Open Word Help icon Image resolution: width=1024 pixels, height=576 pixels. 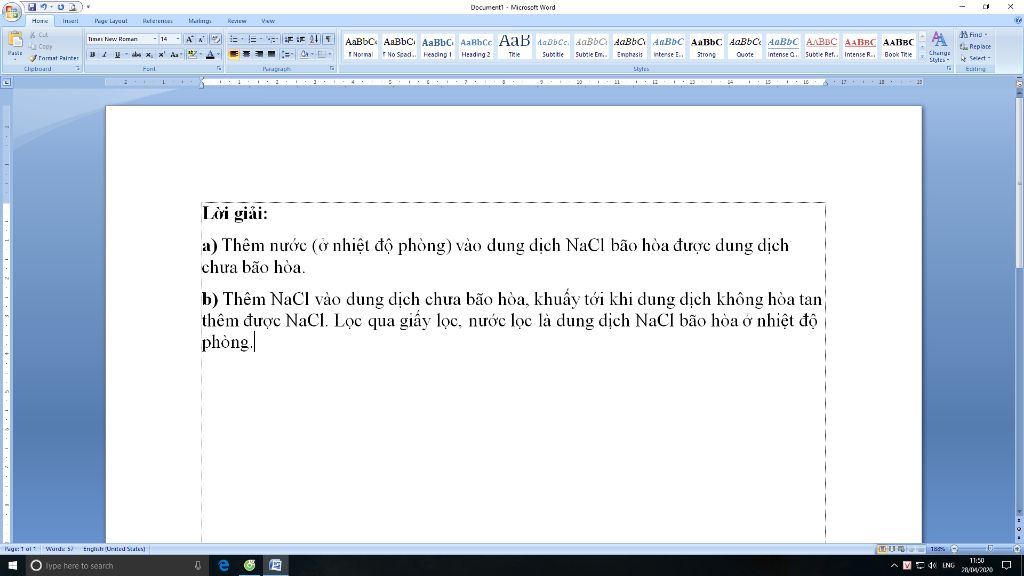[1017, 21]
